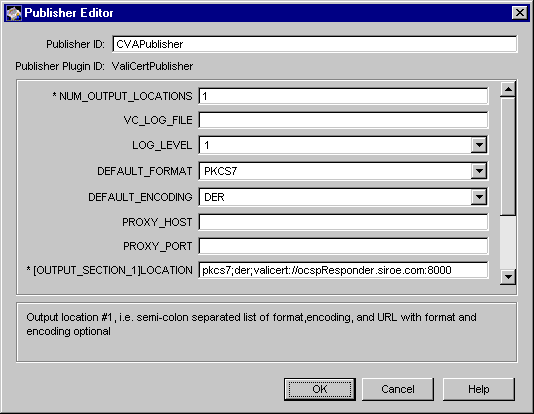Click the ValiCertPublisher plugin ID text
The height and width of the screenshot is (414, 534).
click(x=152, y=66)
